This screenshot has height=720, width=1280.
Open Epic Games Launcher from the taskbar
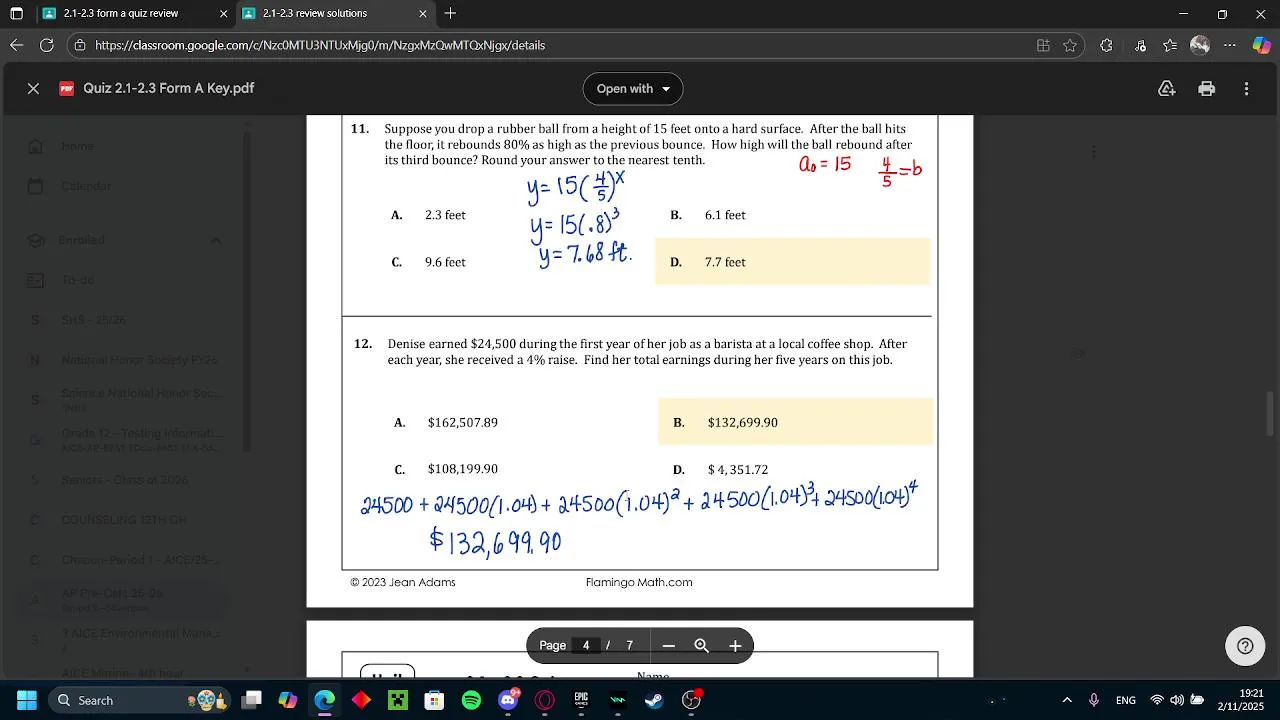click(581, 700)
